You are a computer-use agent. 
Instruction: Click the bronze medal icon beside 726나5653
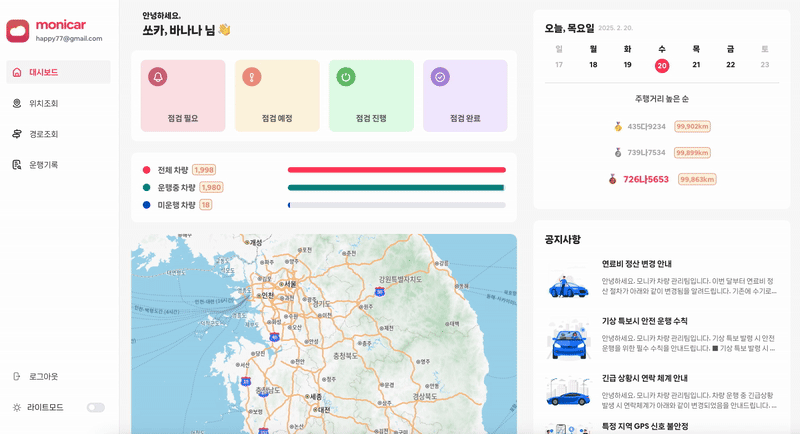tap(612, 179)
